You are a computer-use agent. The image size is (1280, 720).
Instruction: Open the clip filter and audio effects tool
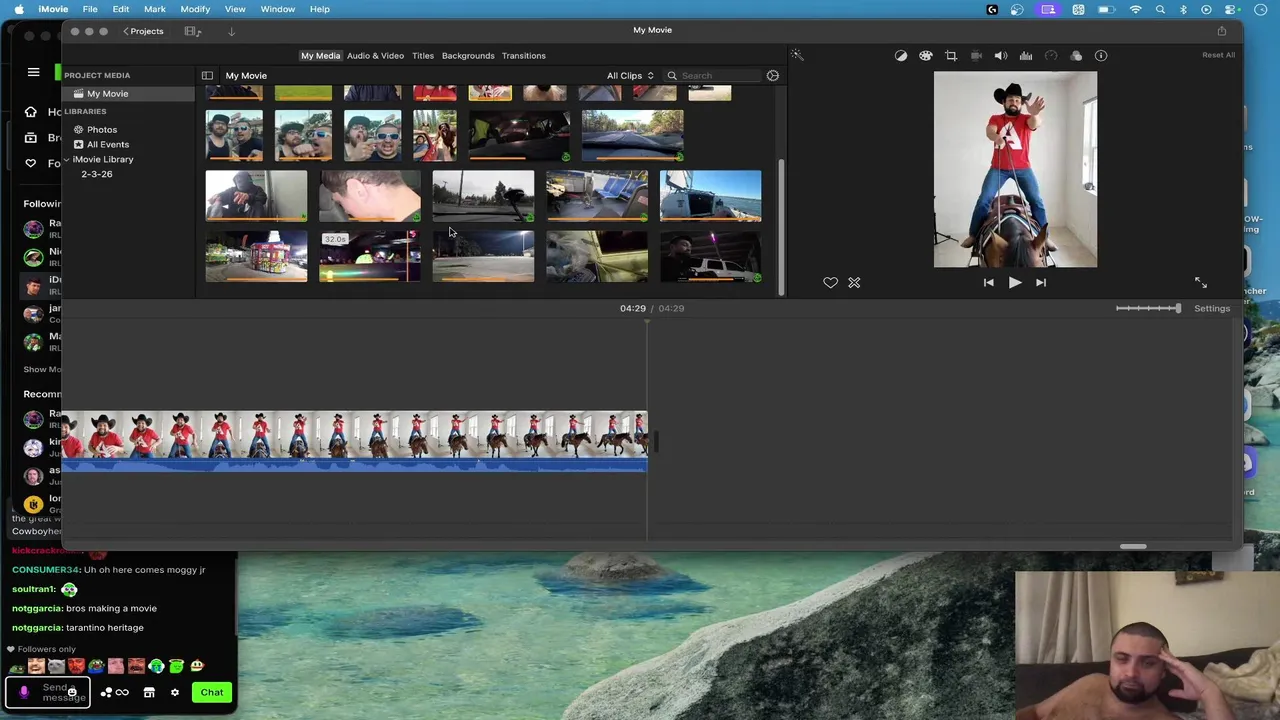pyautogui.click(x=1076, y=56)
